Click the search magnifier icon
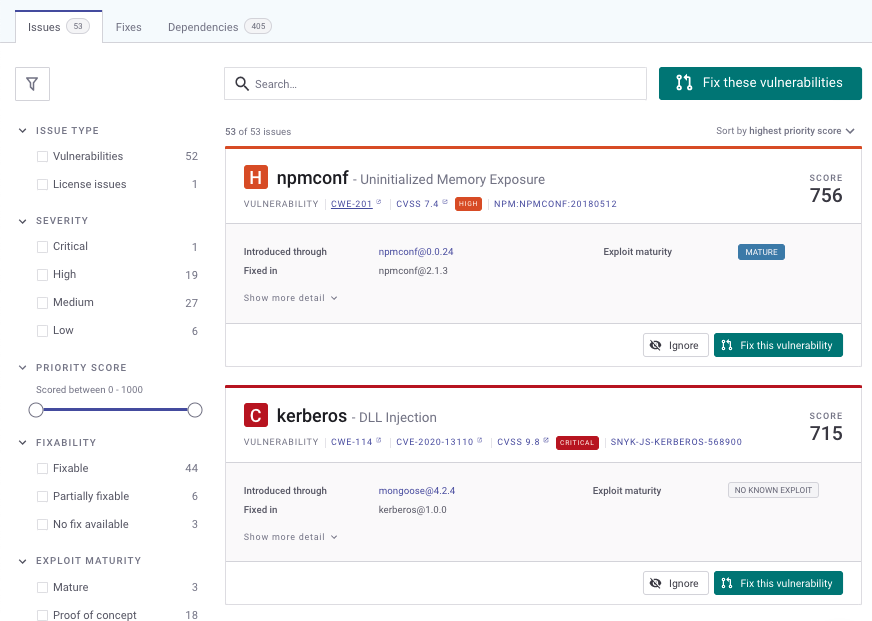 click(242, 84)
